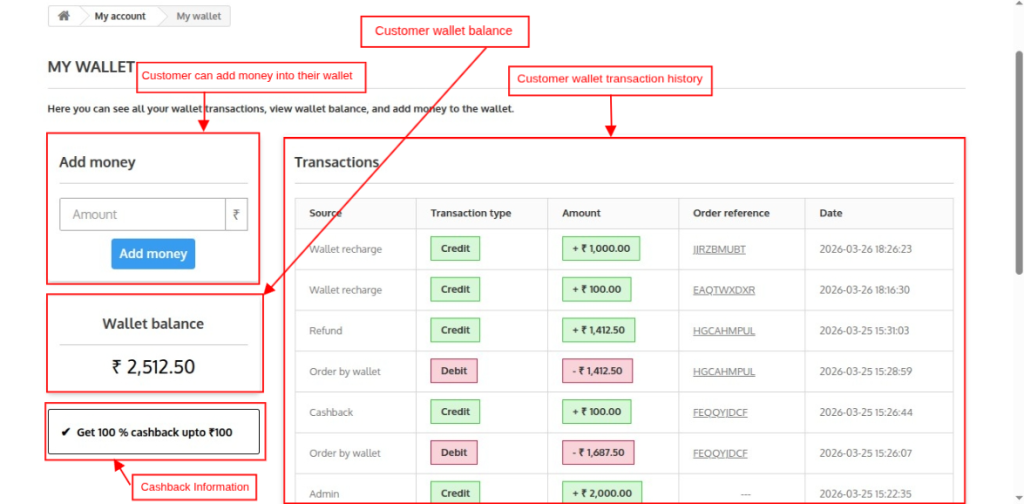Viewport: 1024px width, 504px height.
Task: Open order reference JIRZBMUBT
Action: (719, 249)
